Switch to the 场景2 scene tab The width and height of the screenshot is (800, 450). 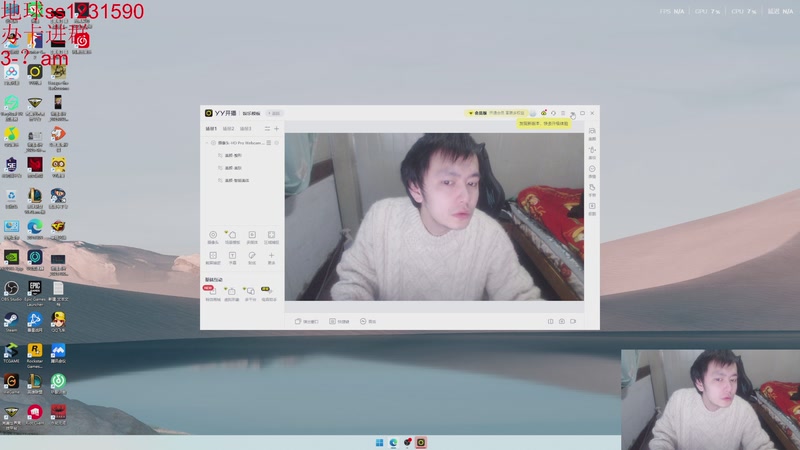[x=229, y=129]
